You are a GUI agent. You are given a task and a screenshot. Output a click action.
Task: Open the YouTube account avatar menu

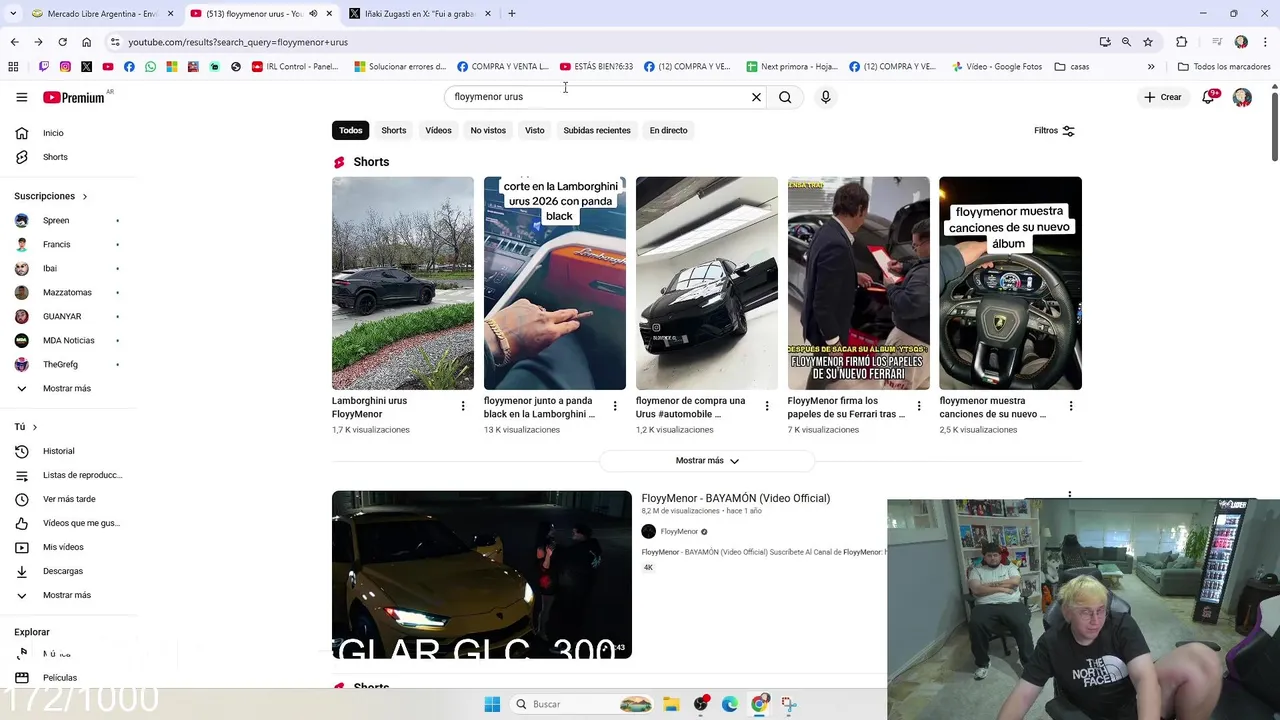pos(1242,97)
